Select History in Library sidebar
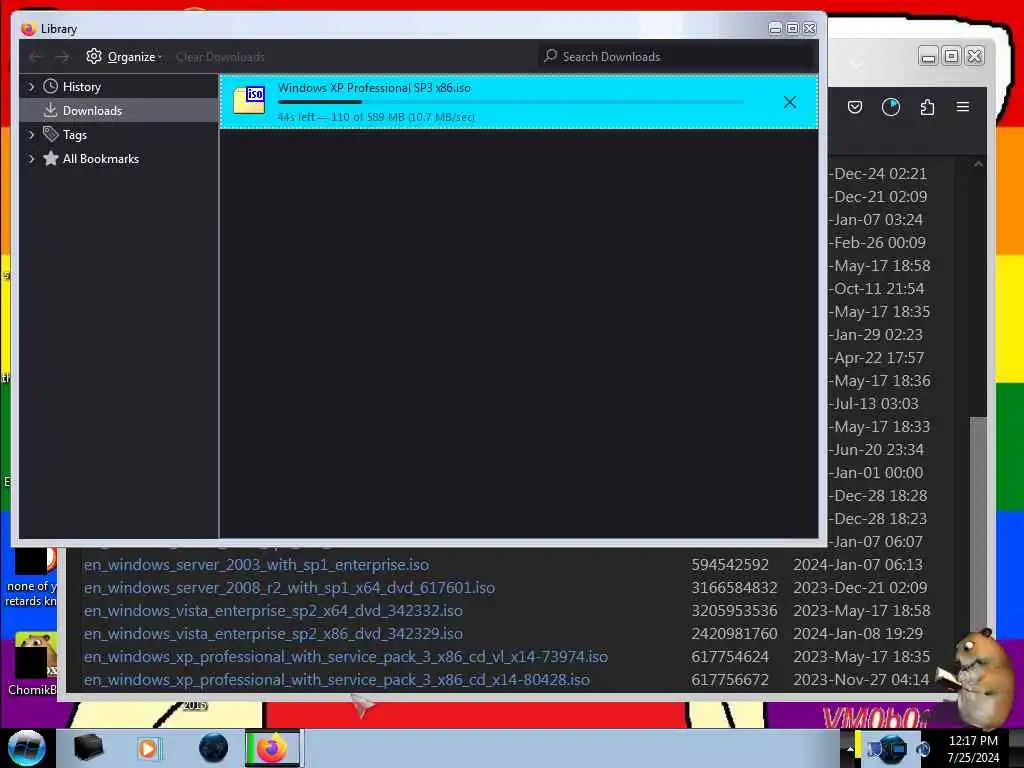Screen dimensions: 1024x768 (x=82, y=87)
